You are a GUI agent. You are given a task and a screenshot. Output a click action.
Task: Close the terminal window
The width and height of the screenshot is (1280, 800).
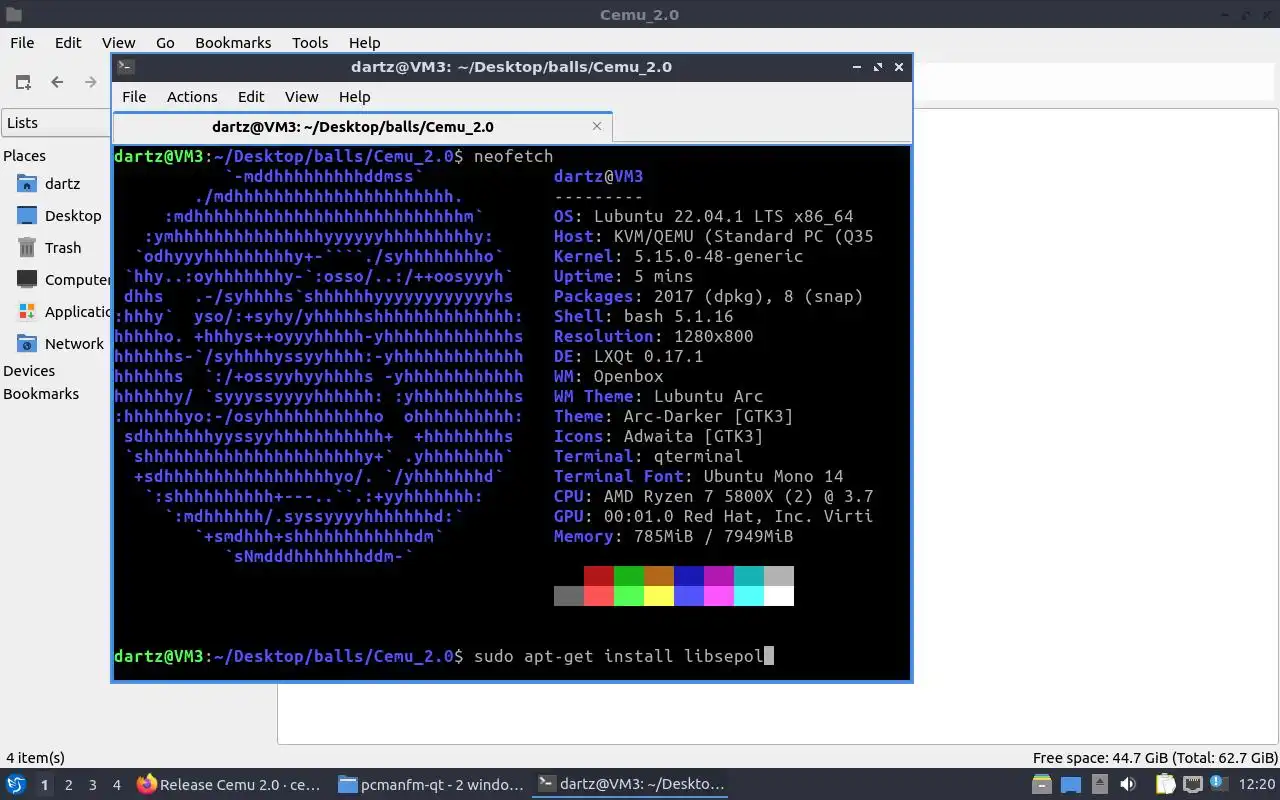[899, 67]
